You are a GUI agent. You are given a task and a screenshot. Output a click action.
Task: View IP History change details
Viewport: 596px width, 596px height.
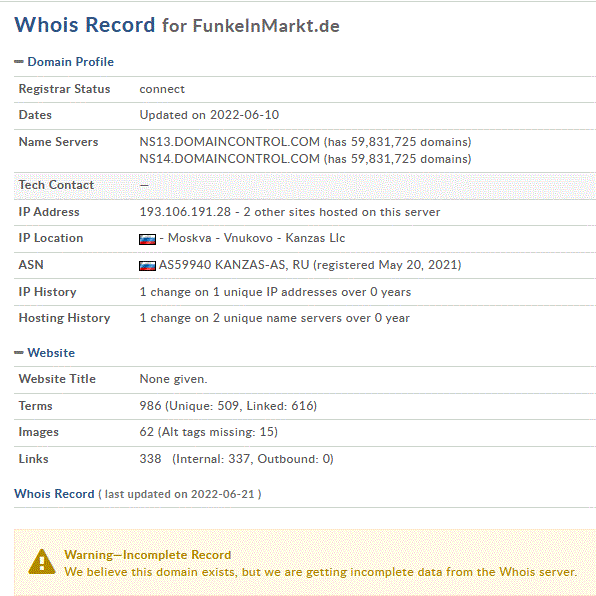click(x=275, y=292)
